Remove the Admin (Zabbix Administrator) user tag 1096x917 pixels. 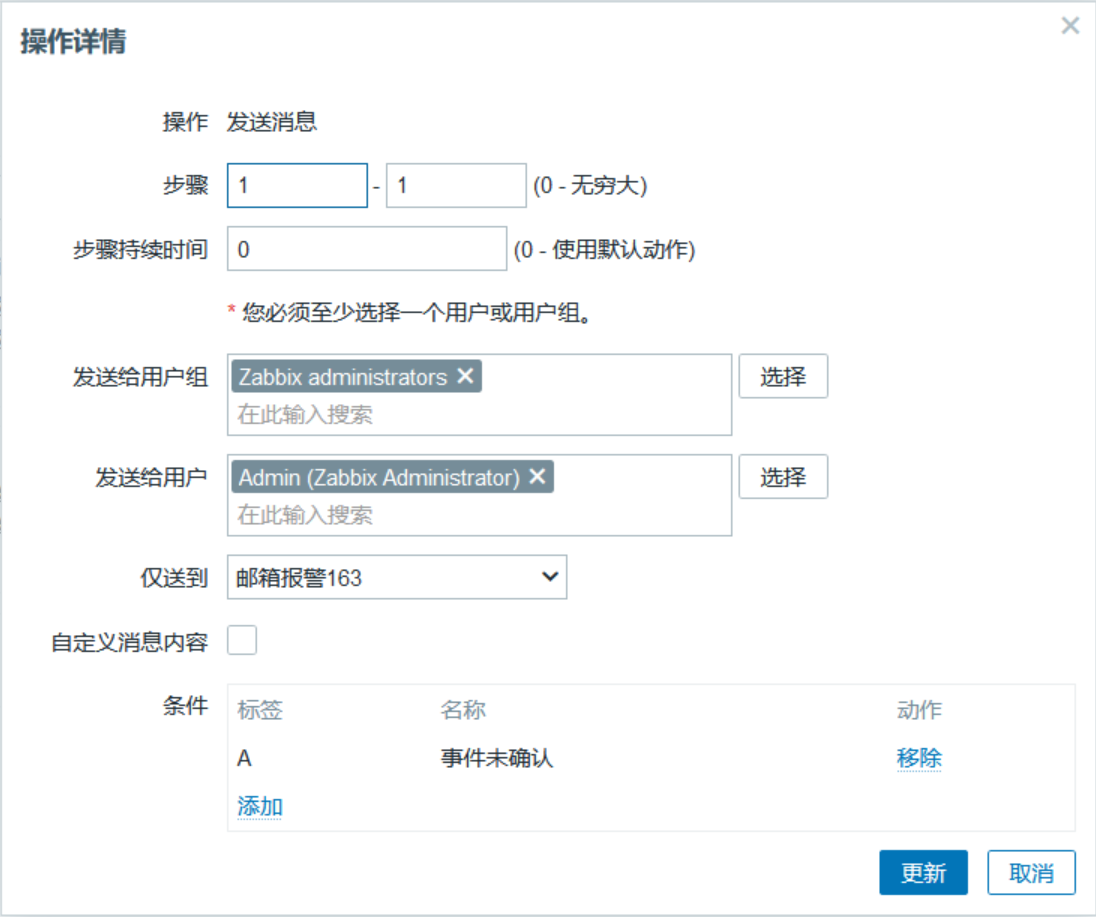538,477
